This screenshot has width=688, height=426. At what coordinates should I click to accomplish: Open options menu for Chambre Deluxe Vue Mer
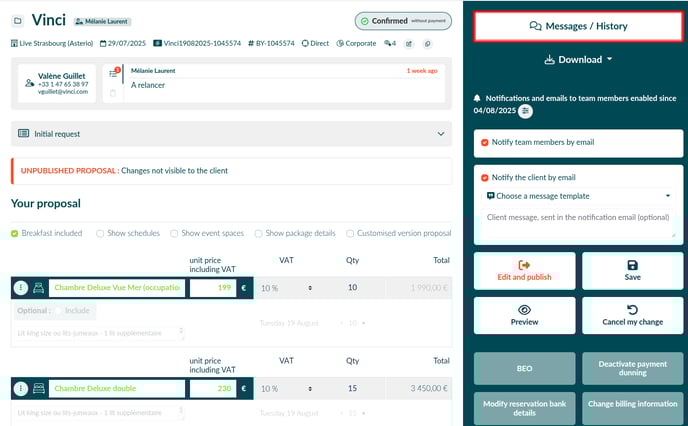pos(20,288)
